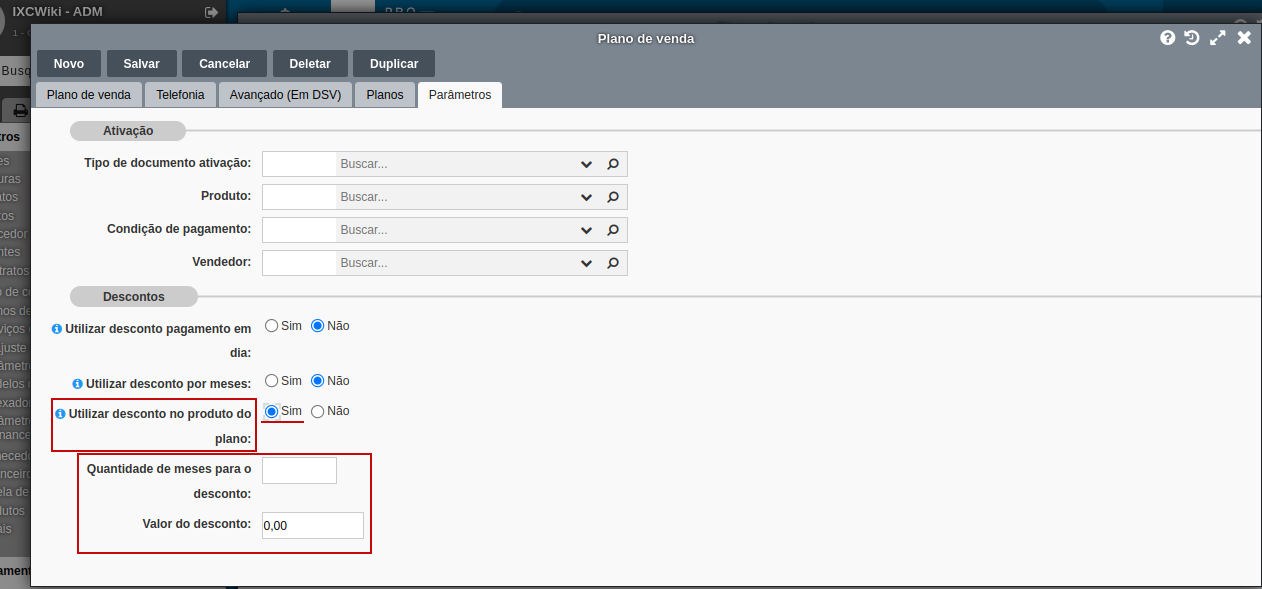1262x589 pixels.
Task: Select Sim for Utilizar desconto pagamento em dia
Action: pyautogui.click(x=271, y=326)
